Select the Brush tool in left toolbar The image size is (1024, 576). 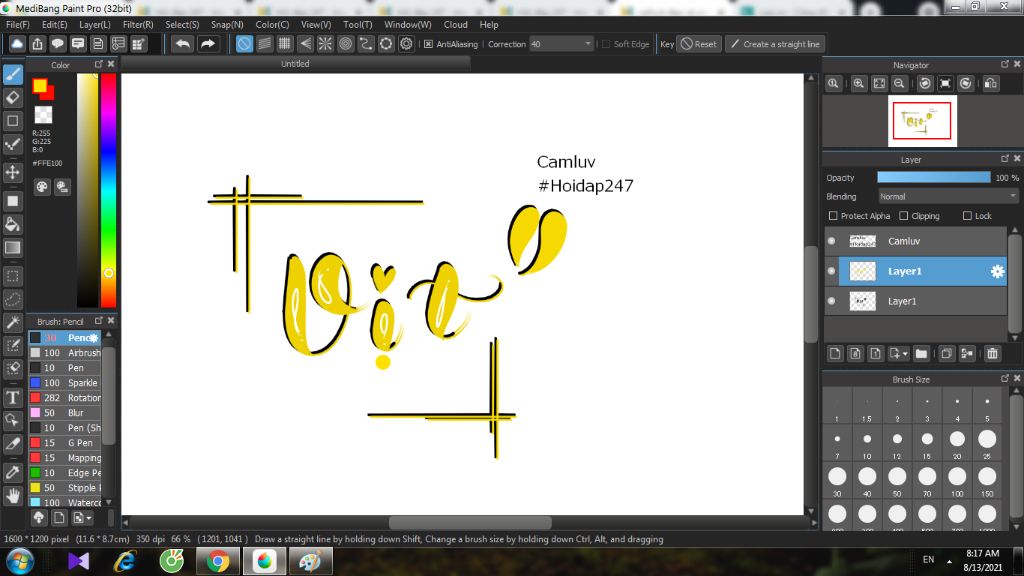12,74
